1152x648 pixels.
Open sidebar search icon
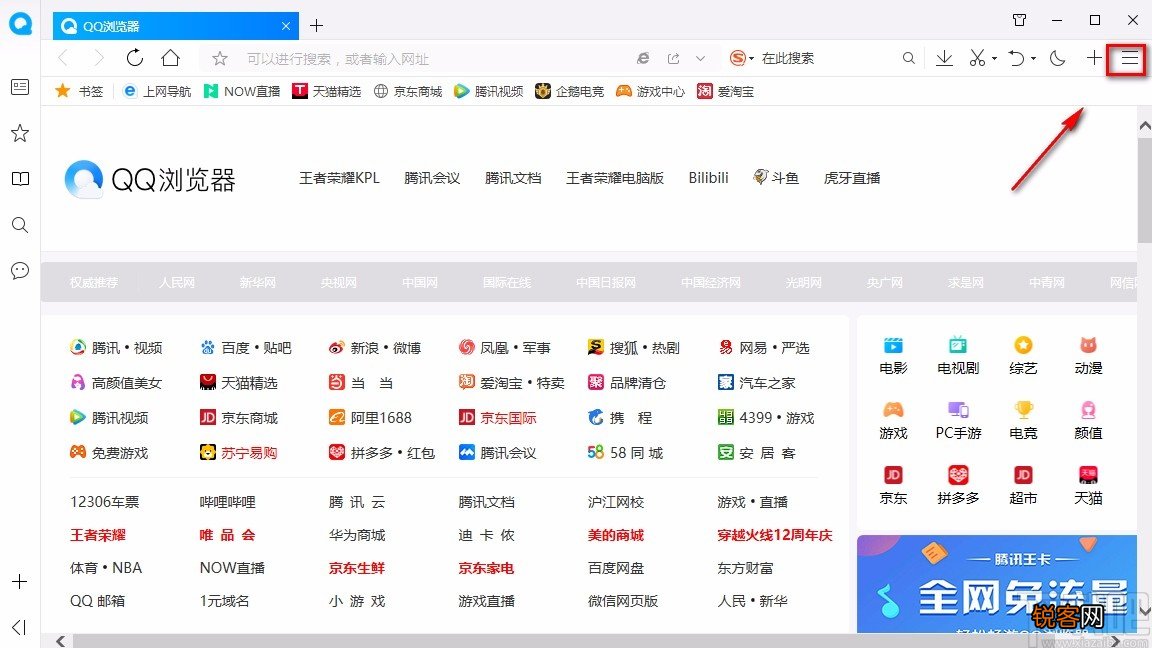coord(20,225)
